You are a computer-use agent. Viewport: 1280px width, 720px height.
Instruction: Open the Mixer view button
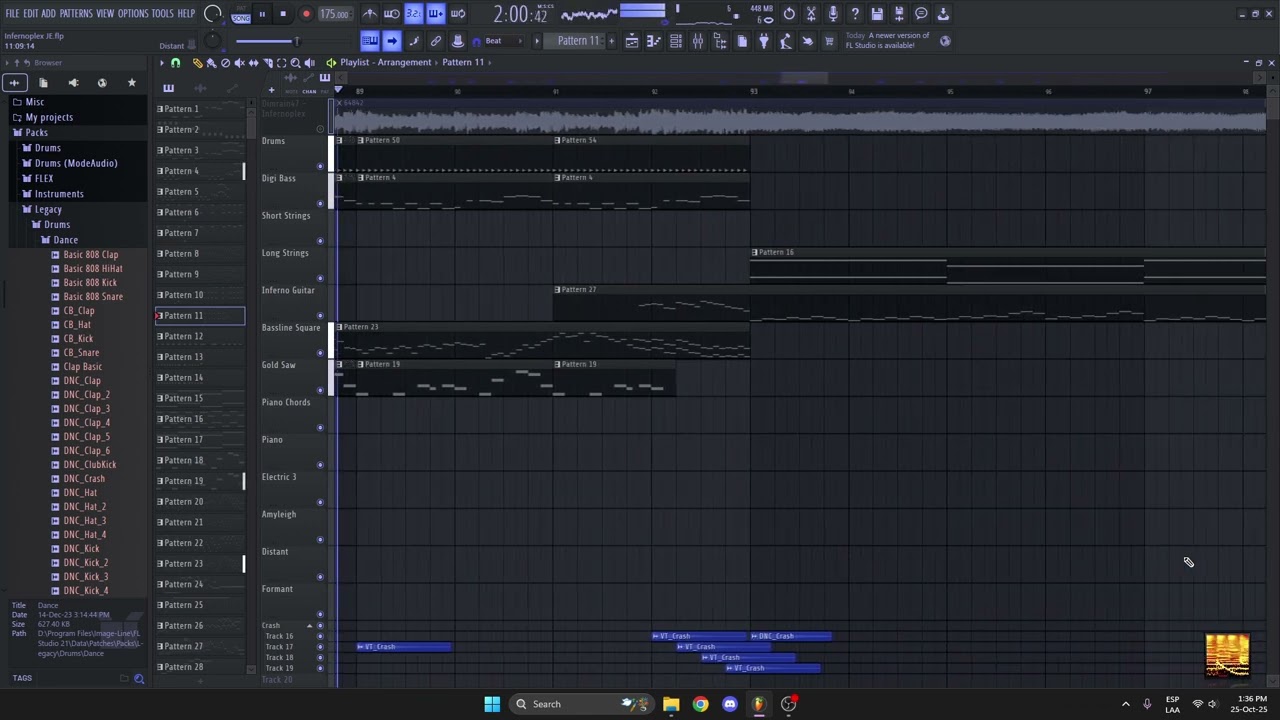point(698,41)
